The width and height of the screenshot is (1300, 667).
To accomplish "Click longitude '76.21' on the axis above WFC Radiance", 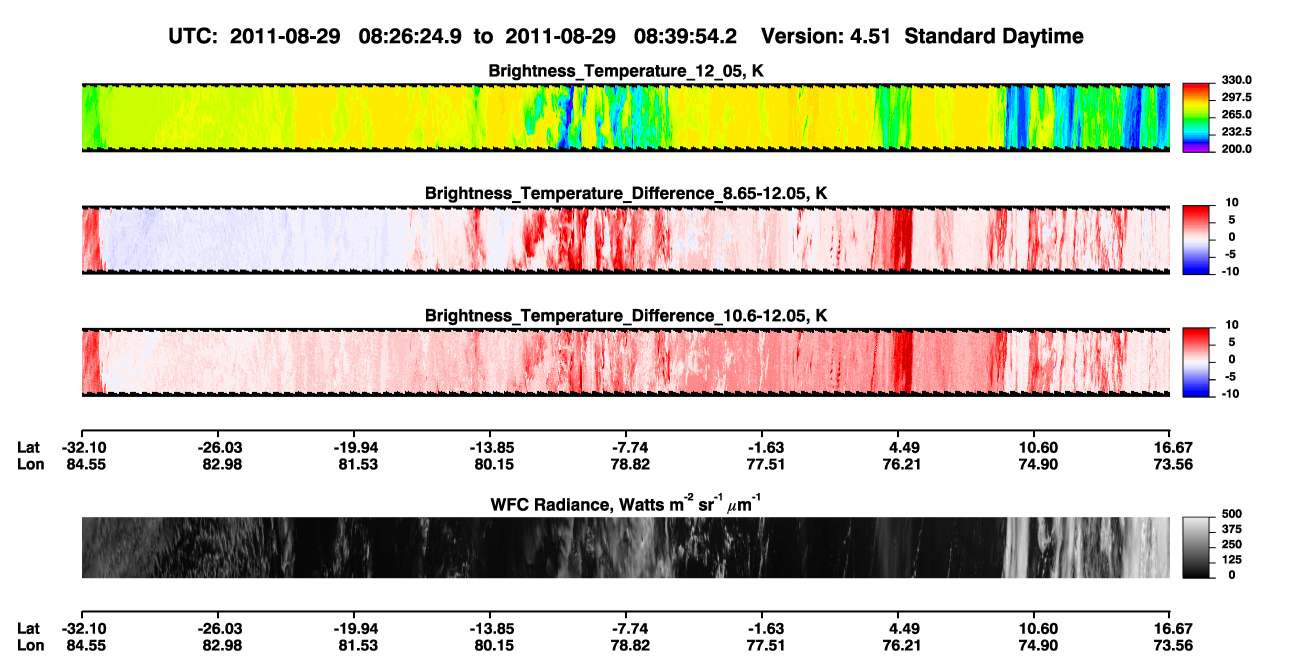I will pyautogui.click(x=903, y=464).
